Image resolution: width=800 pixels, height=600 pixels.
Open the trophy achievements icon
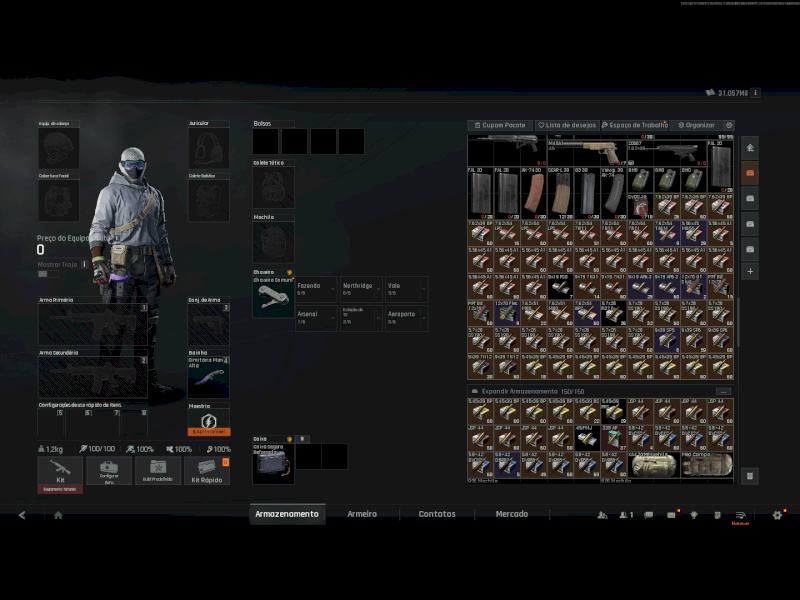[x=694, y=515]
